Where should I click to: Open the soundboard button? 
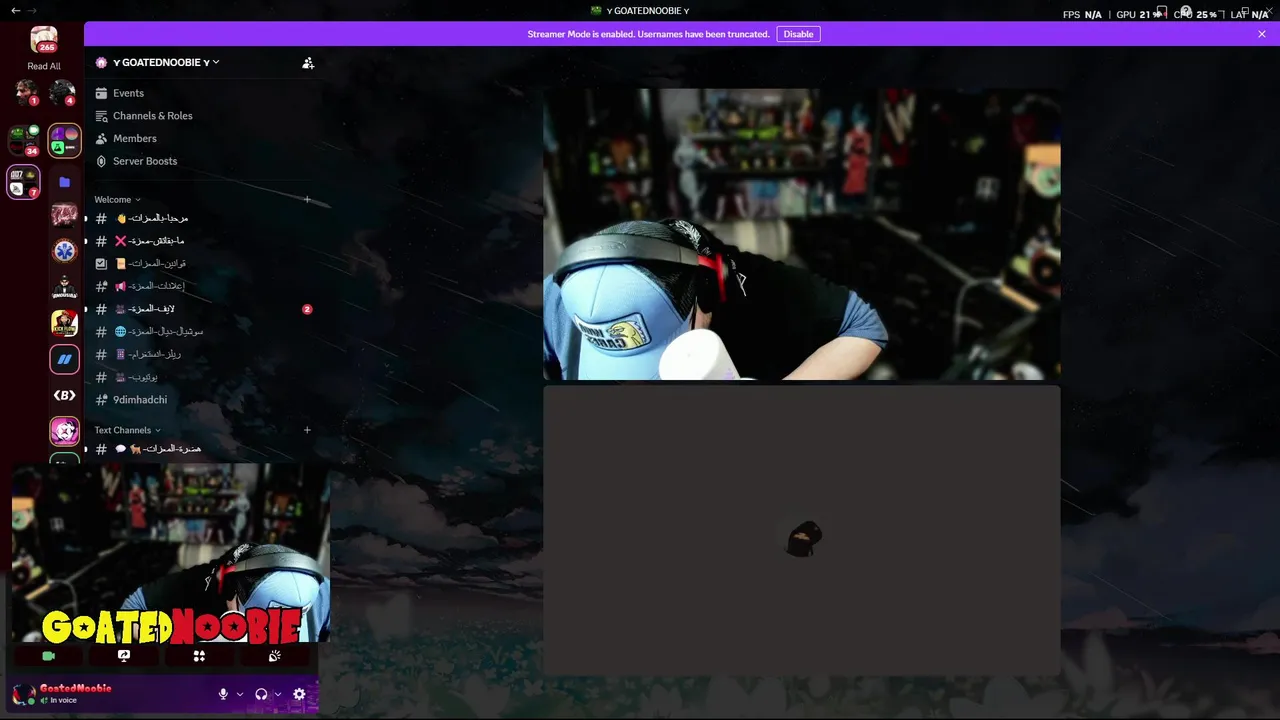[x=275, y=656]
